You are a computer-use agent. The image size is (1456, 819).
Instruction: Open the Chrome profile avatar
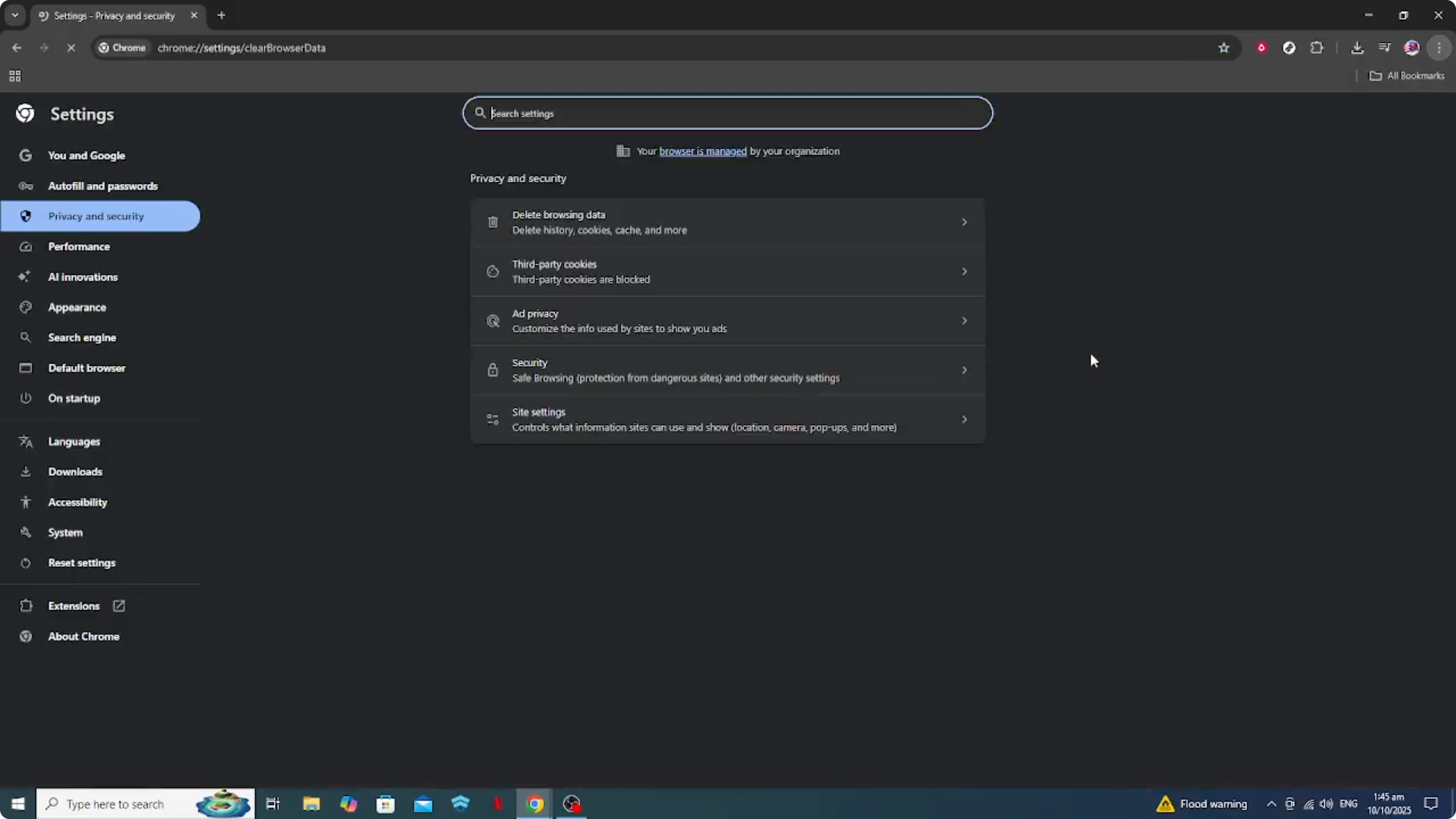(1412, 47)
